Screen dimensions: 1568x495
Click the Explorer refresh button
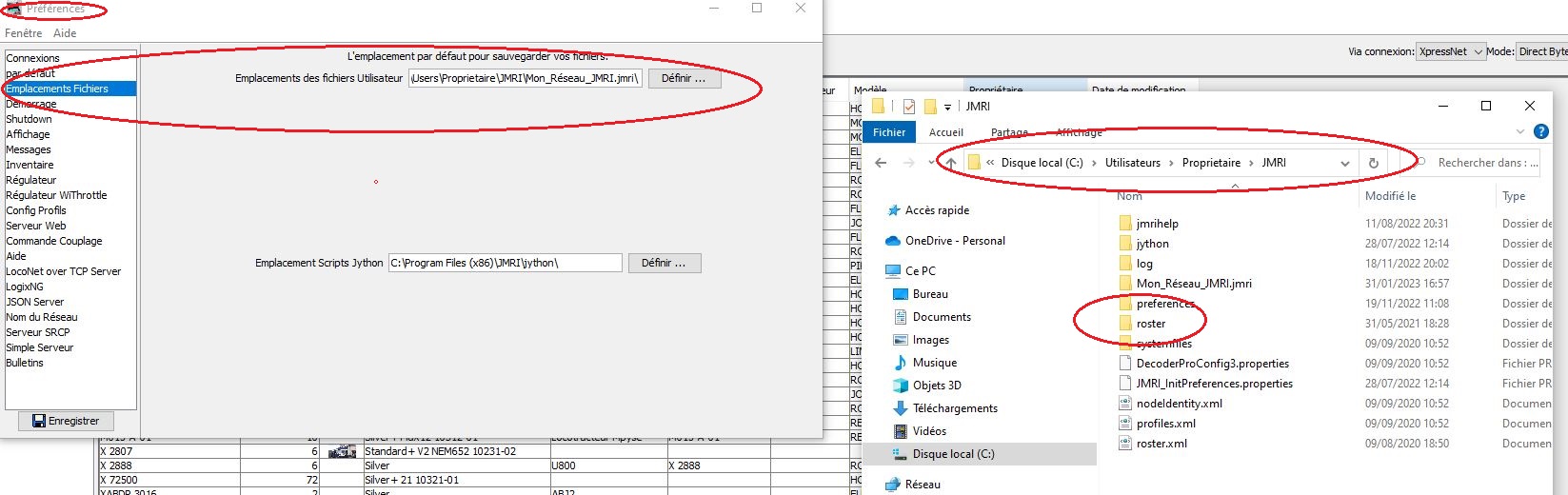coord(1373,163)
